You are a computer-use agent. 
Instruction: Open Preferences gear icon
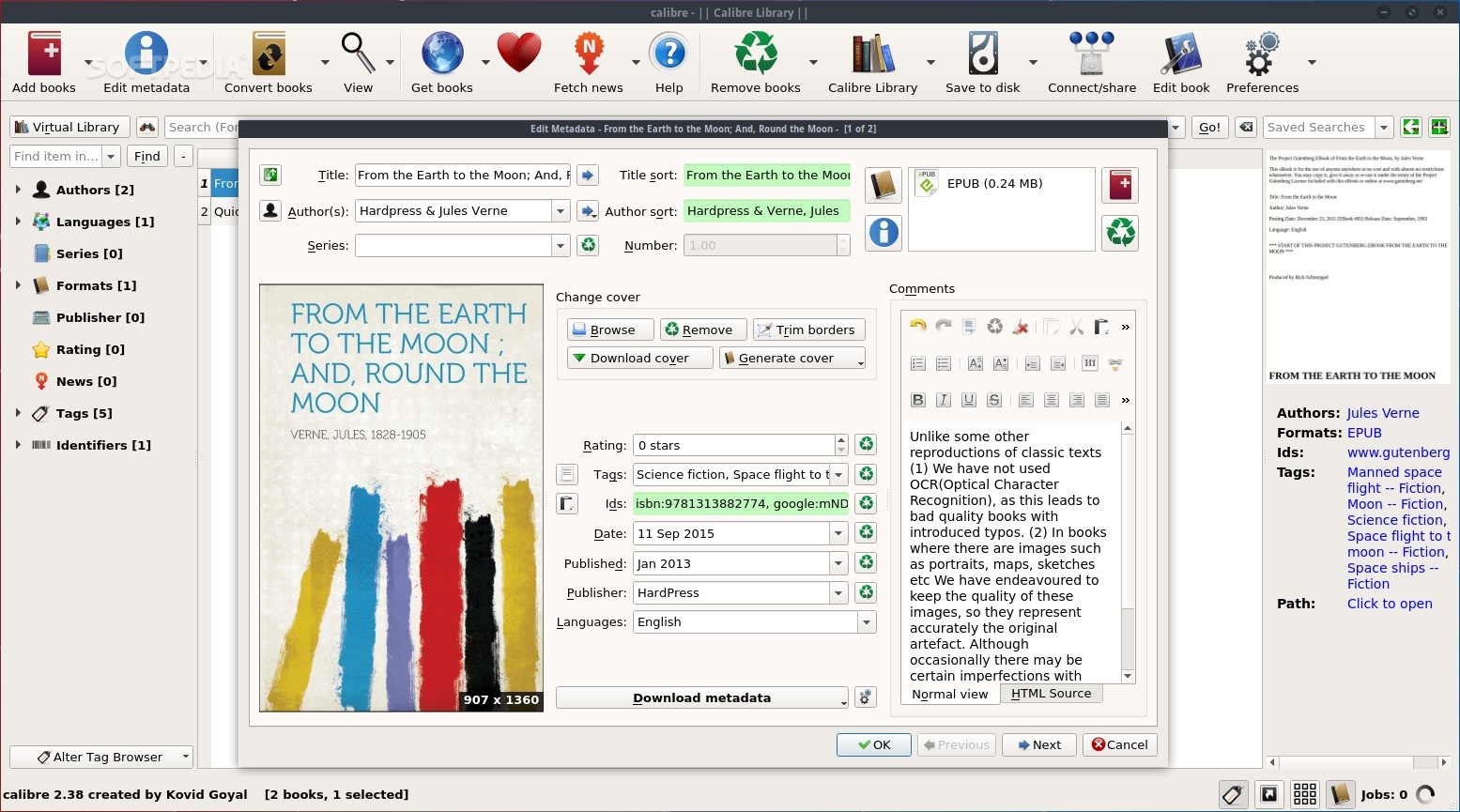click(1263, 54)
